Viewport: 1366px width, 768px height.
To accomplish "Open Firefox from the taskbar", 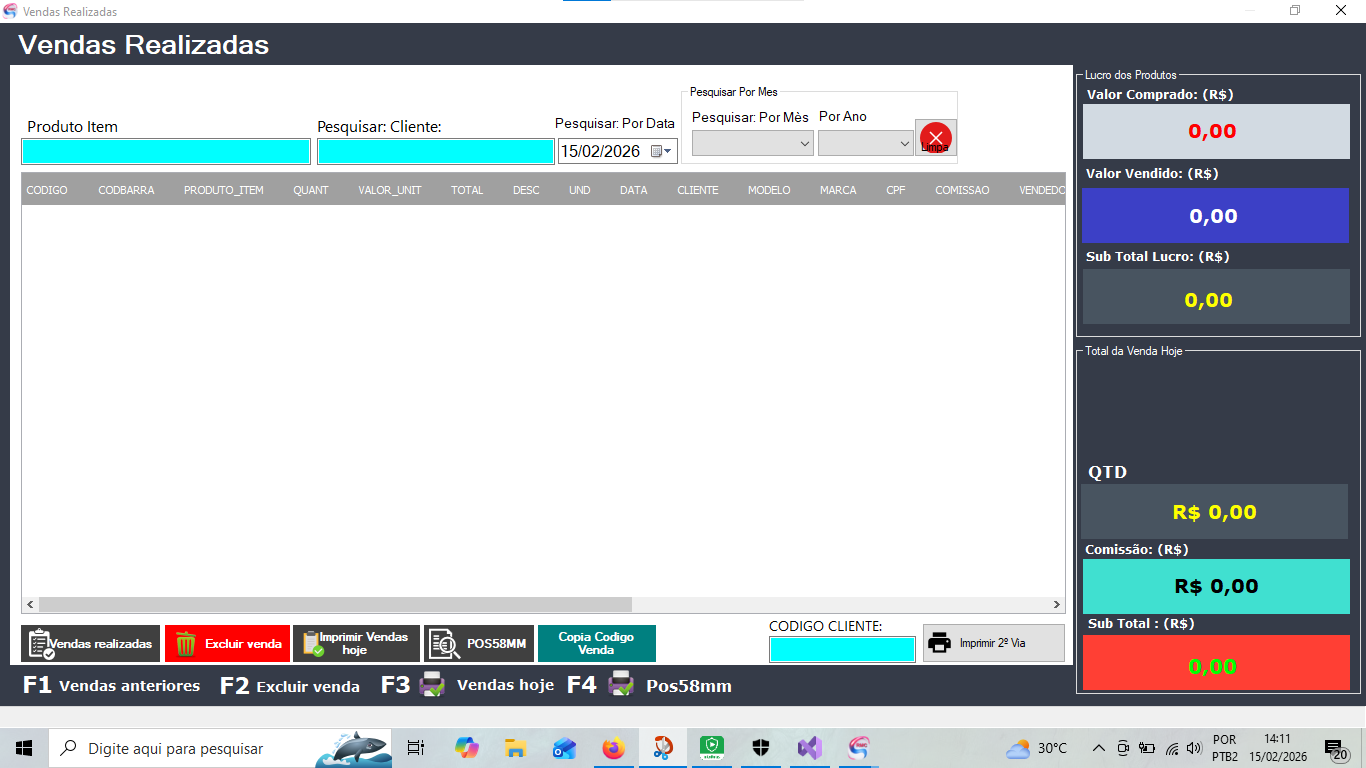I will click(613, 748).
